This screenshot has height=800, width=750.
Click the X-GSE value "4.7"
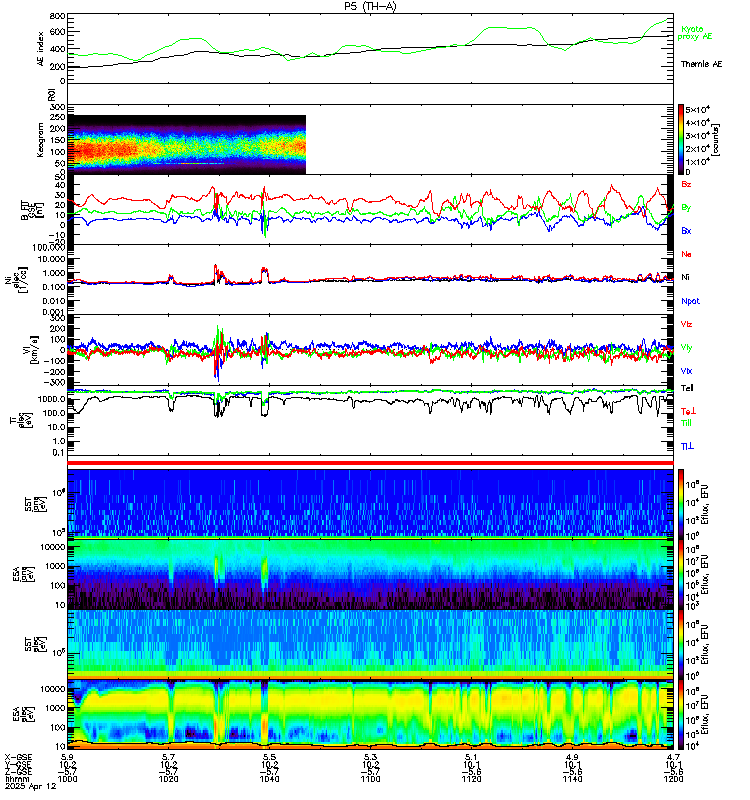pyautogui.click(x=673, y=757)
